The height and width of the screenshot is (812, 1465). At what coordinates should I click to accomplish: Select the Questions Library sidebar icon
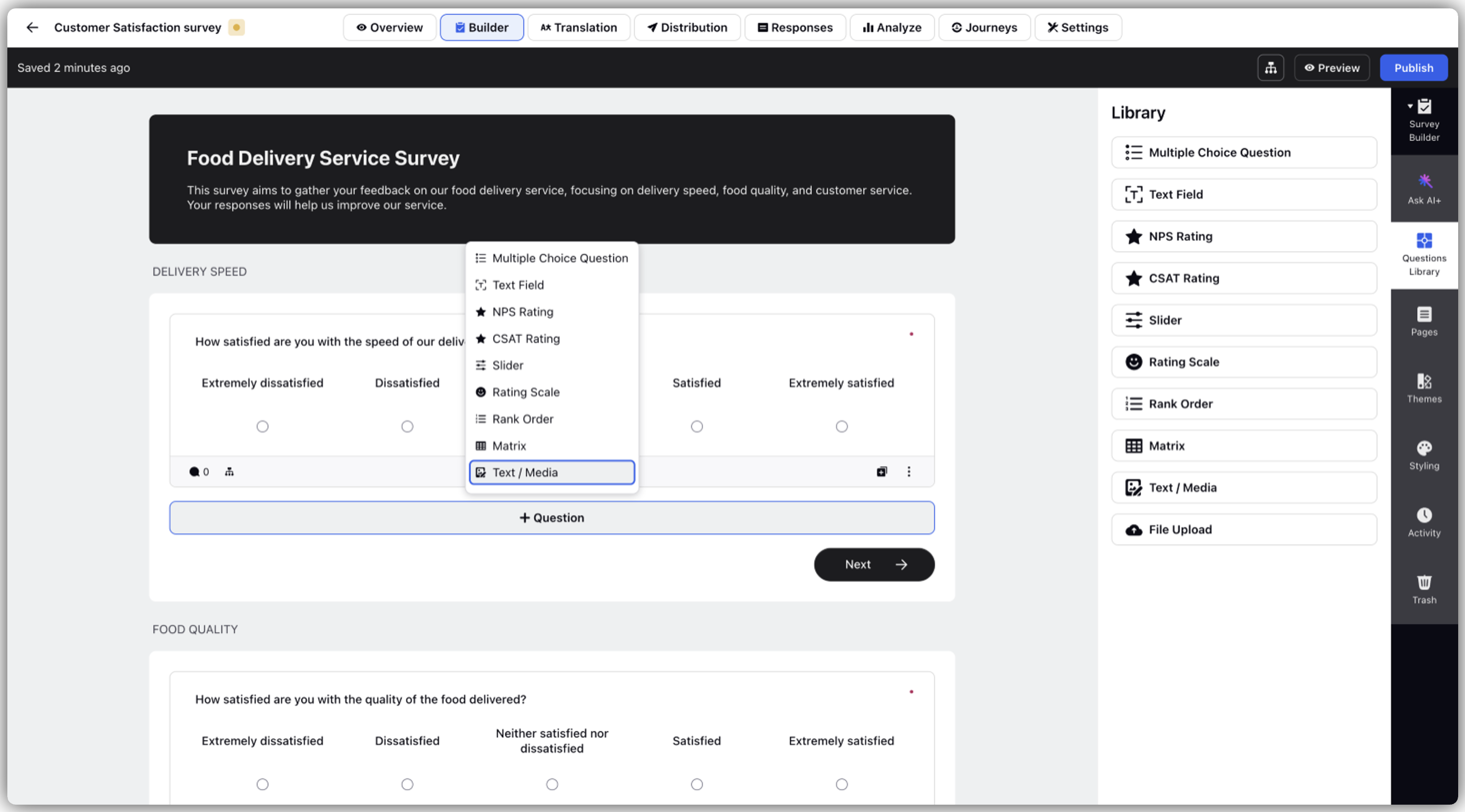point(1424,255)
